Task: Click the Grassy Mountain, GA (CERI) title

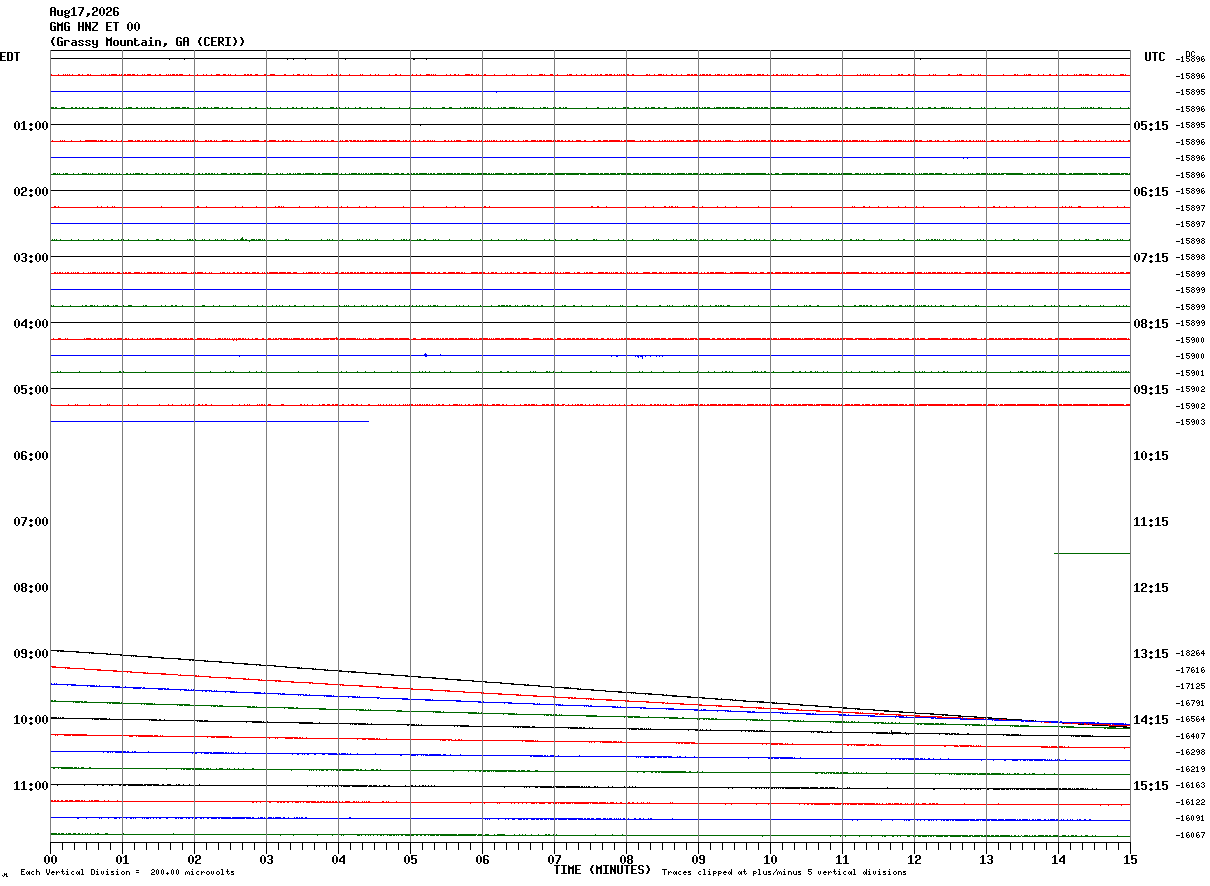Action: (147, 42)
